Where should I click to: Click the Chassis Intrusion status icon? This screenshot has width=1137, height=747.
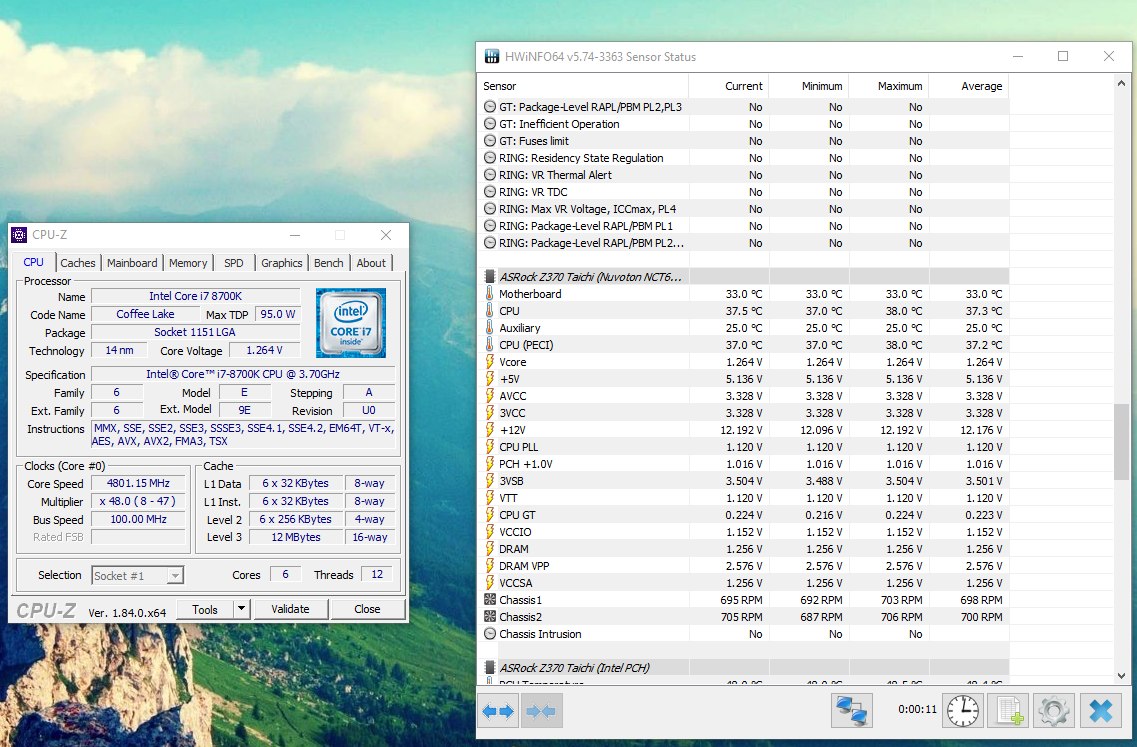(489, 634)
